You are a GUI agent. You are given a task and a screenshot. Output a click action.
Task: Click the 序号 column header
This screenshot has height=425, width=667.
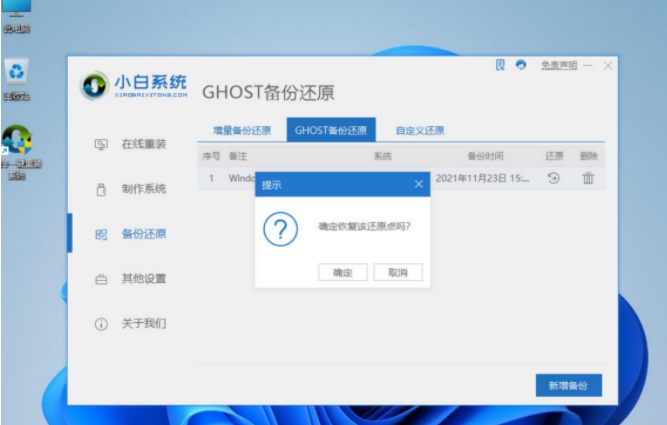(211, 156)
